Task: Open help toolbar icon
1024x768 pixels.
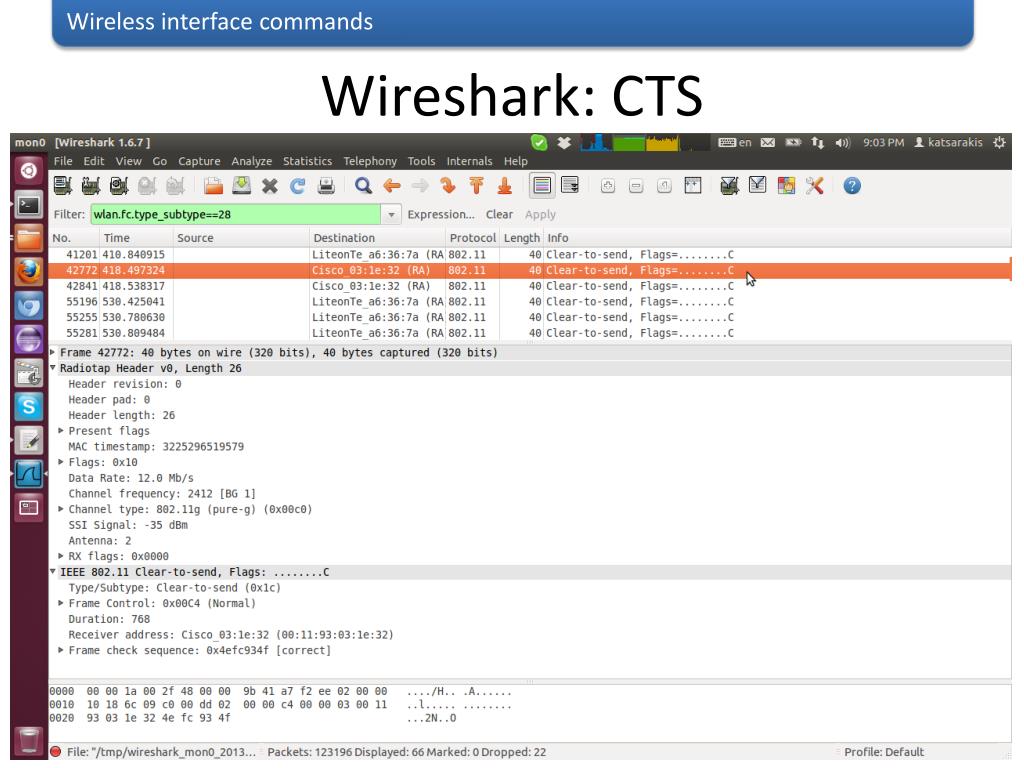Action: click(852, 186)
